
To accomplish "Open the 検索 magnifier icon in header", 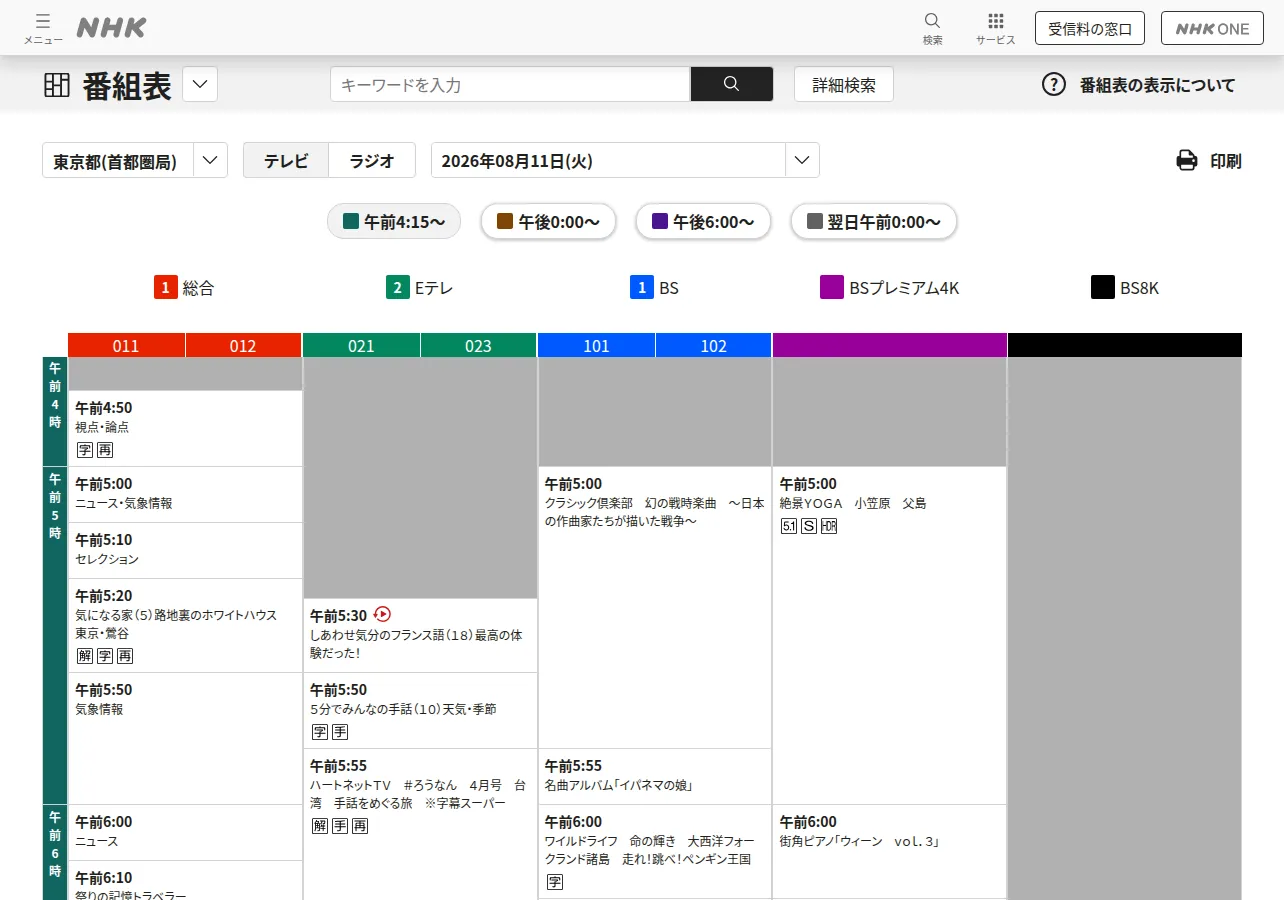I will pos(932,21).
